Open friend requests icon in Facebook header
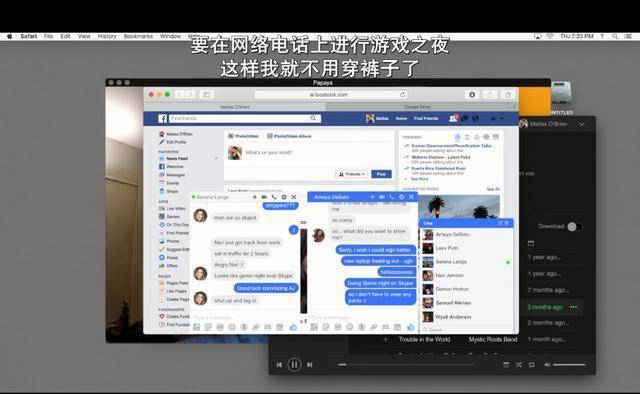Screen dimensions: 640x394 tap(453, 118)
